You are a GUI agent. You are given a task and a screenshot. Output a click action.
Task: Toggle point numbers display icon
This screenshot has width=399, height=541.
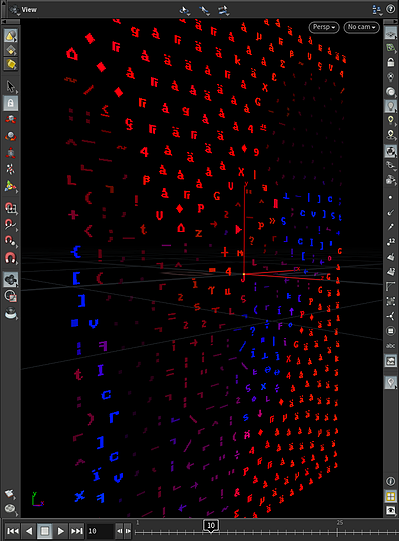coord(390,242)
